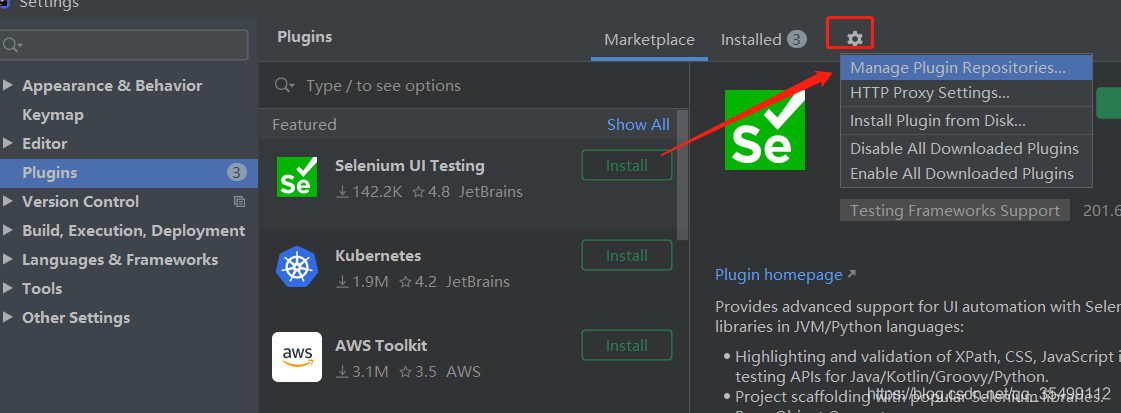Viewport: 1121px width, 413px height.
Task: Expand the Tools settings node
Action: [8, 288]
